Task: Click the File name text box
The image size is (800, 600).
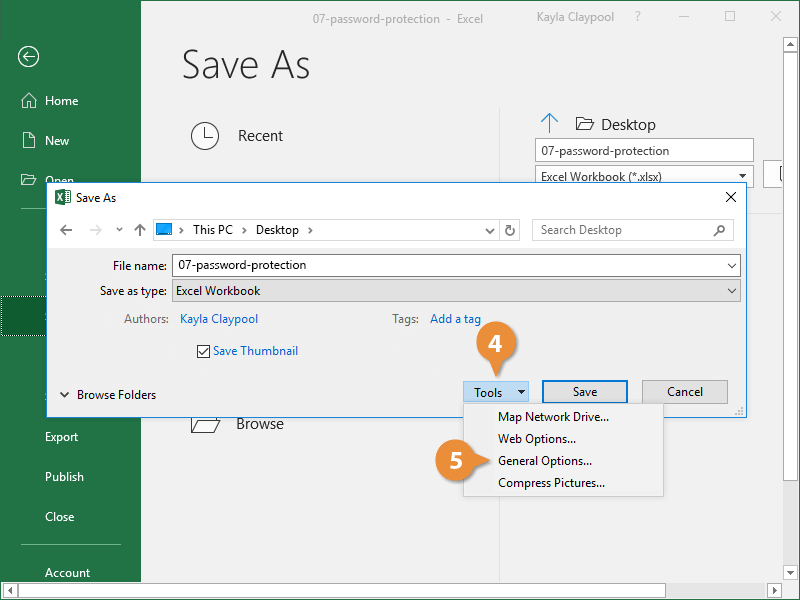Action: (456, 265)
